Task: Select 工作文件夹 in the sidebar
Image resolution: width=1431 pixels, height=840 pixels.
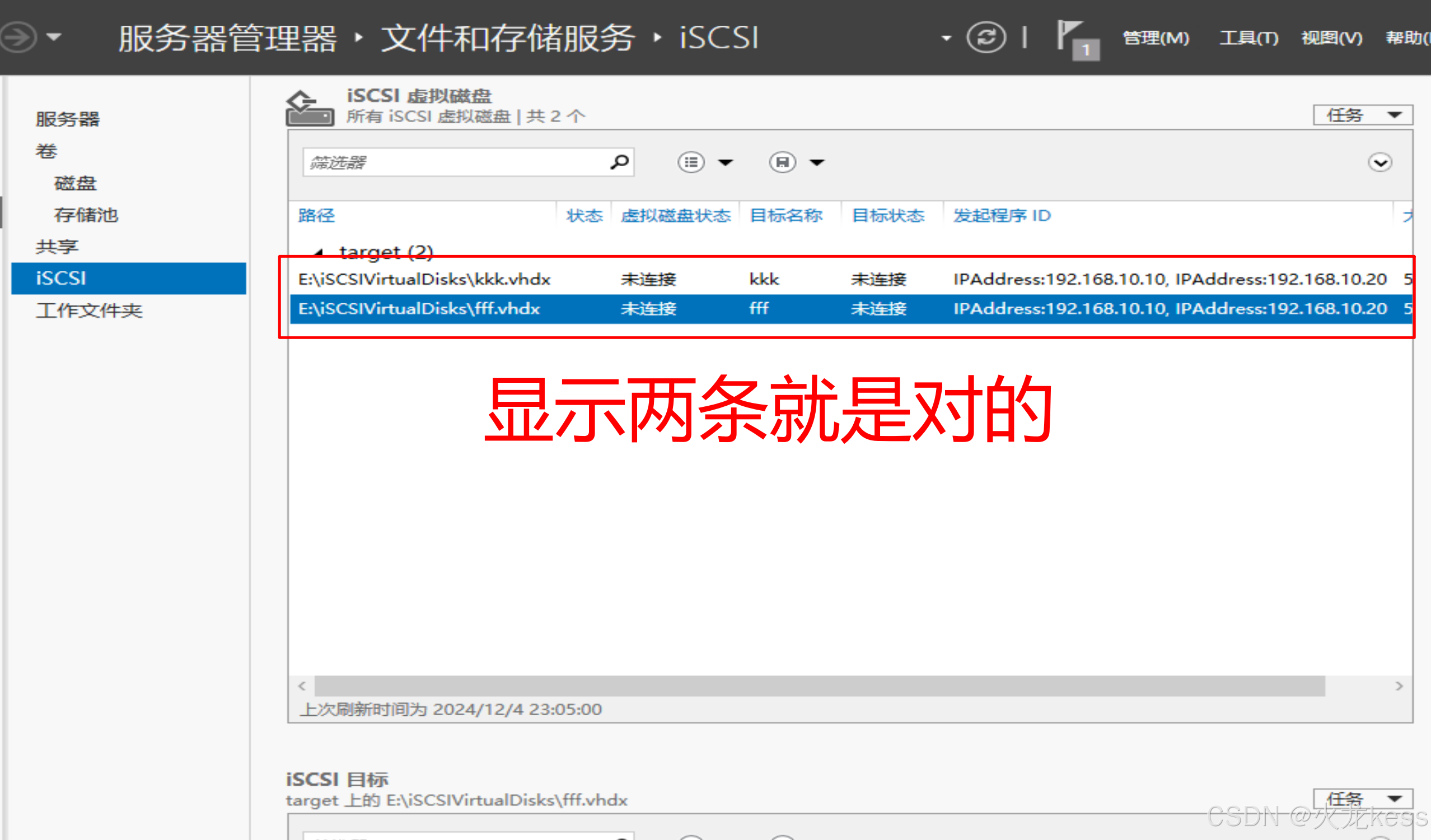Action: coord(89,311)
